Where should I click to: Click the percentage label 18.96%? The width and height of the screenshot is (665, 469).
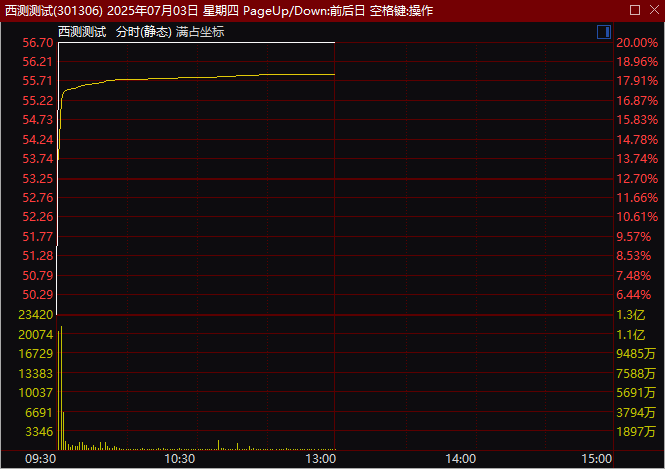point(637,62)
